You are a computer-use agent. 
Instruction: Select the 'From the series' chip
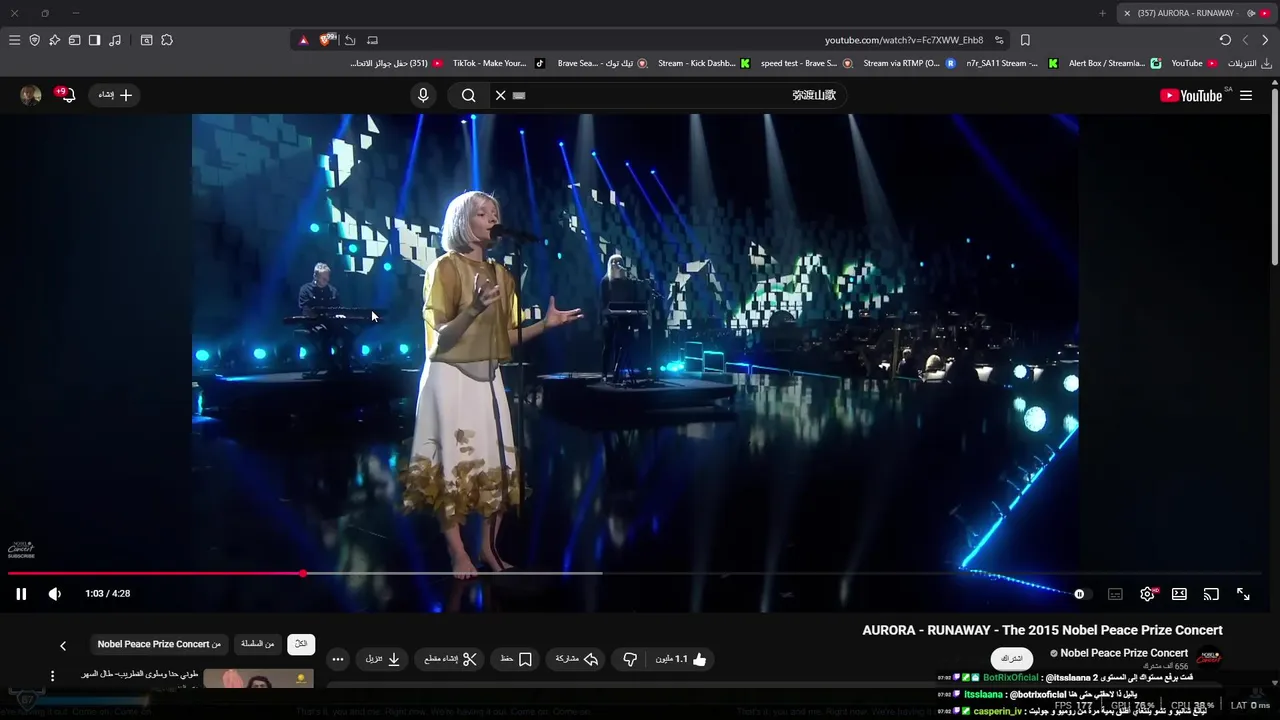tap(257, 644)
